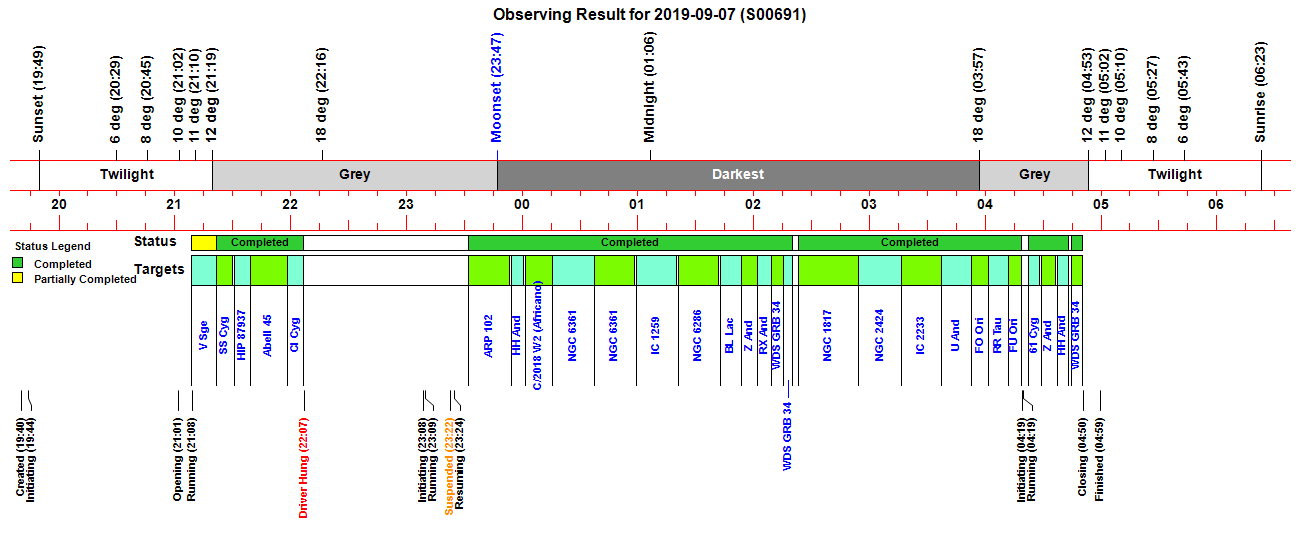Click the Sunrise (06:23) marker
This screenshot has width=1300, height=543.
click(x=1260, y=91)
